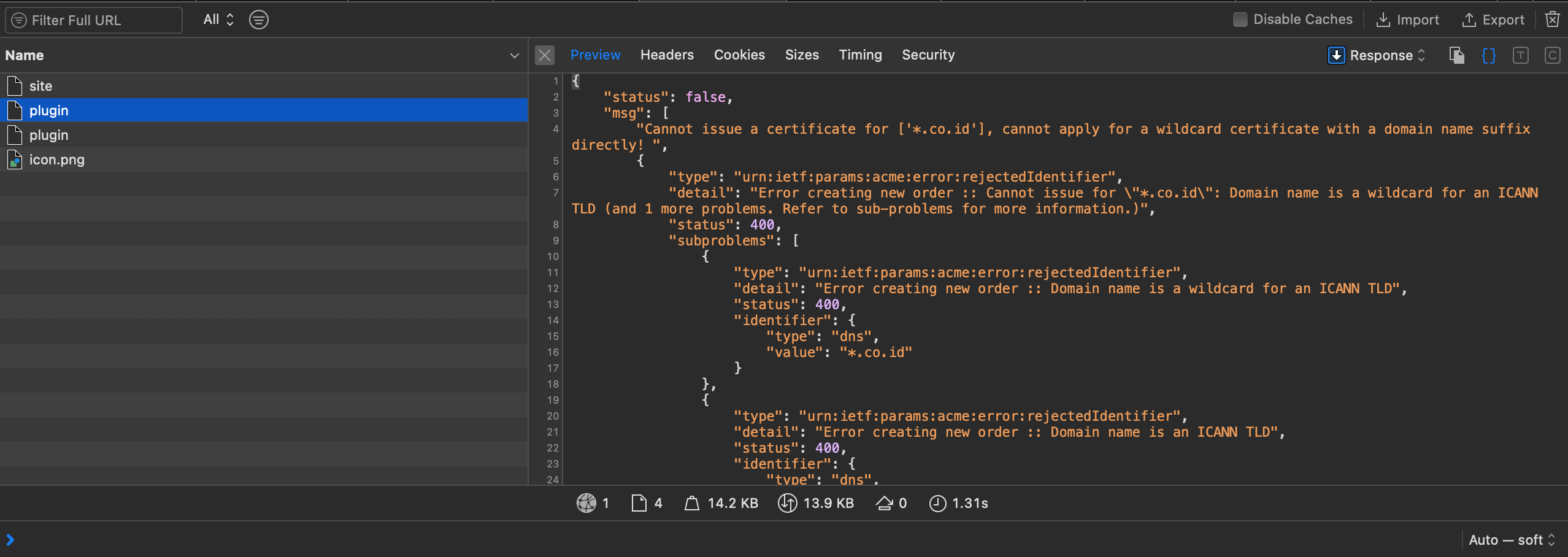Click the console prompt arrow
The width and height of the screenshot is (1568, 557).
coord(10,540)
